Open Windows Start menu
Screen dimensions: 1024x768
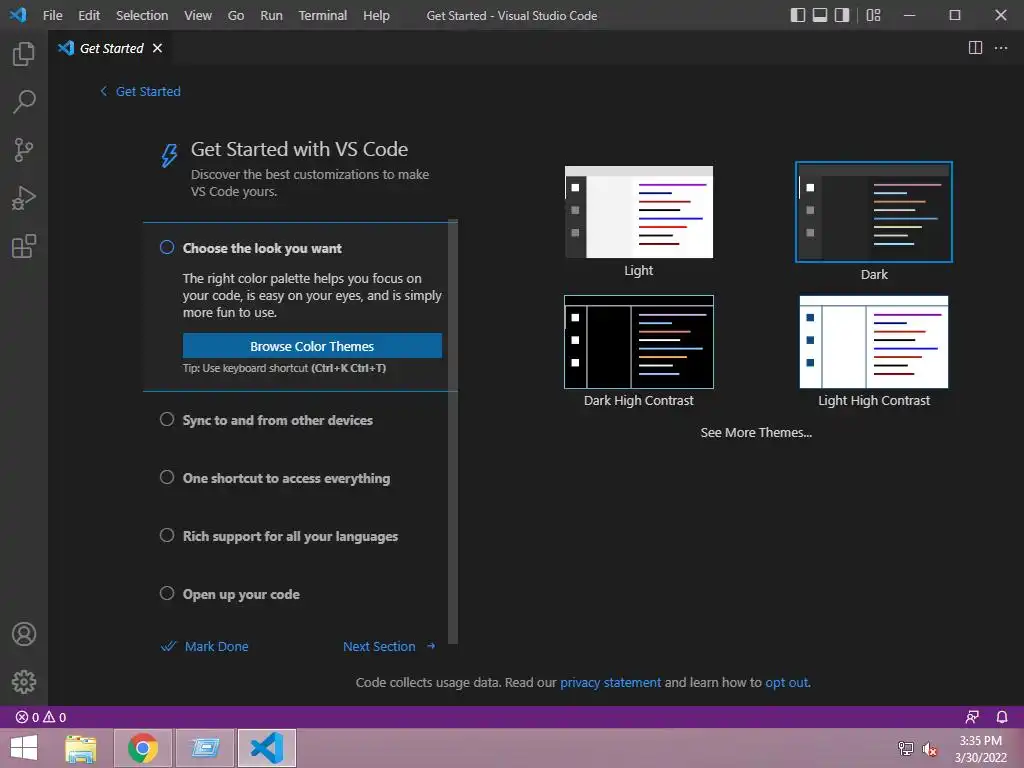pyautogui.click(x=24, y=748)
